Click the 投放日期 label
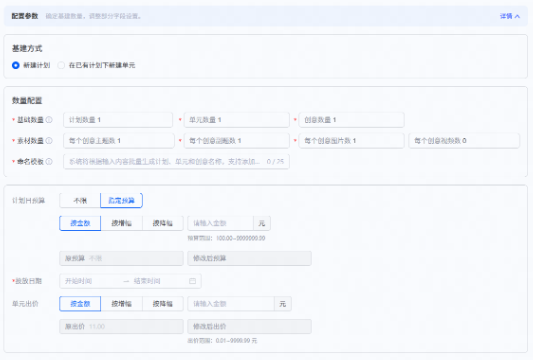Viewport: 533px width, 360px height. [x=28, y=281]
